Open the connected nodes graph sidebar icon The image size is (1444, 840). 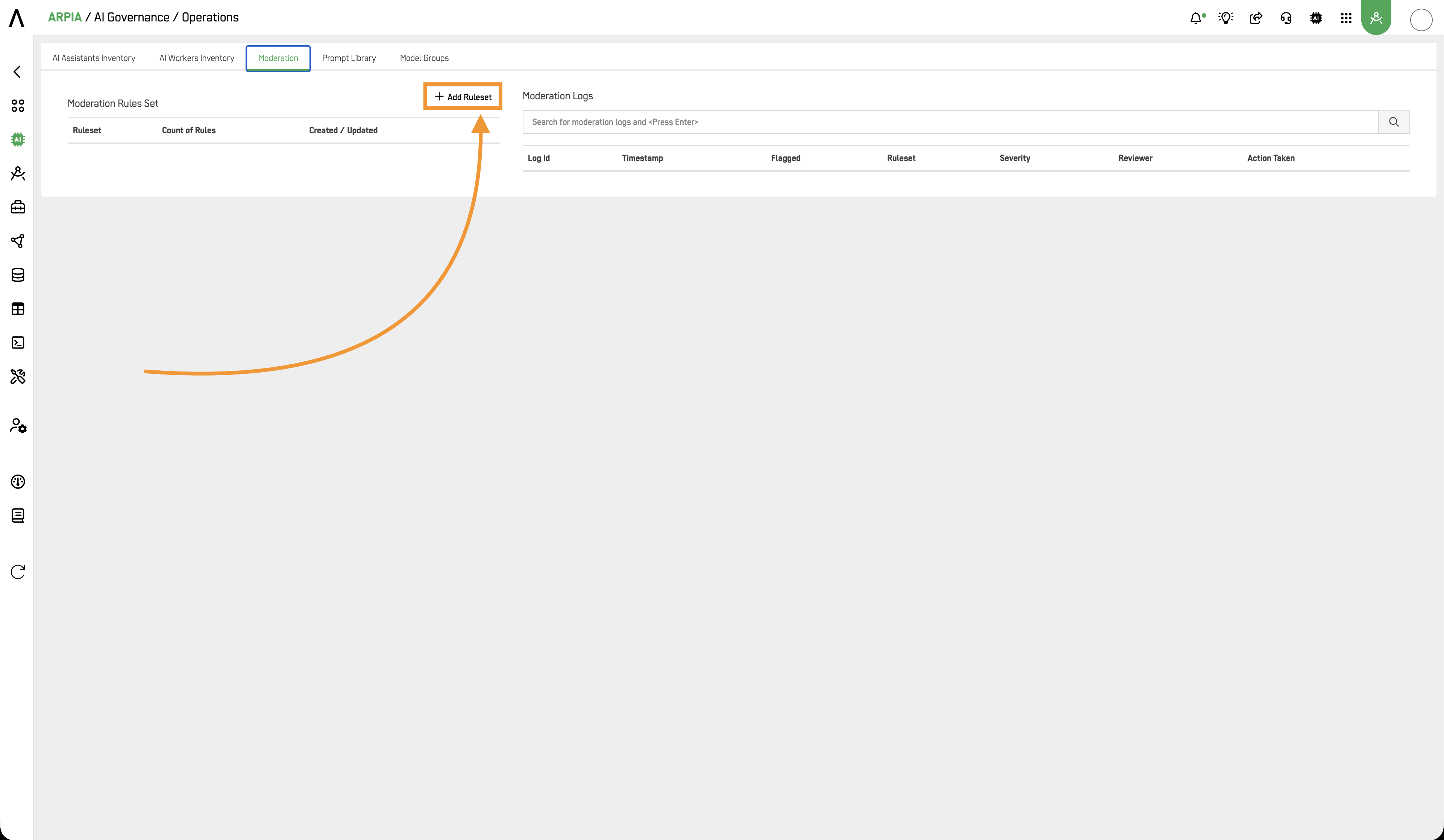click(18, 241)
